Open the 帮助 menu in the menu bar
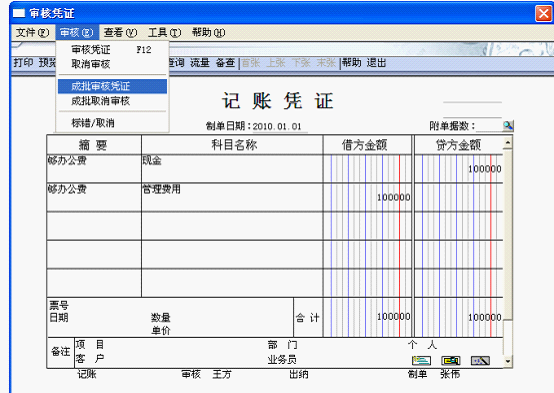 [x=208, y=33]
